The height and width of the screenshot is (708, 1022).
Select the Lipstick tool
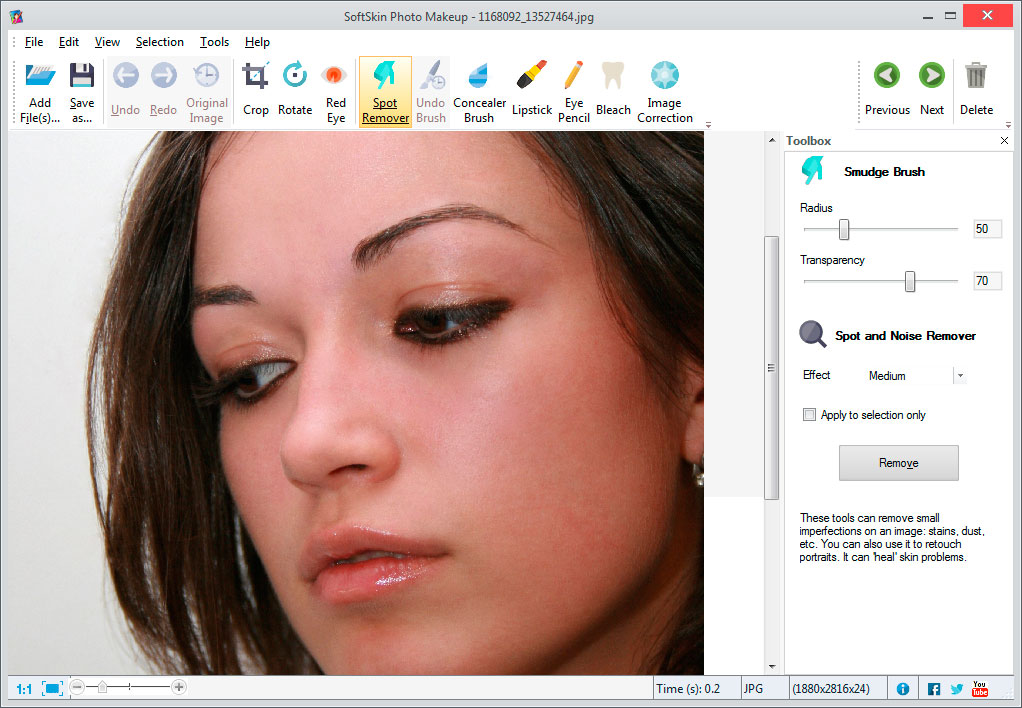[x=531, y=89]
